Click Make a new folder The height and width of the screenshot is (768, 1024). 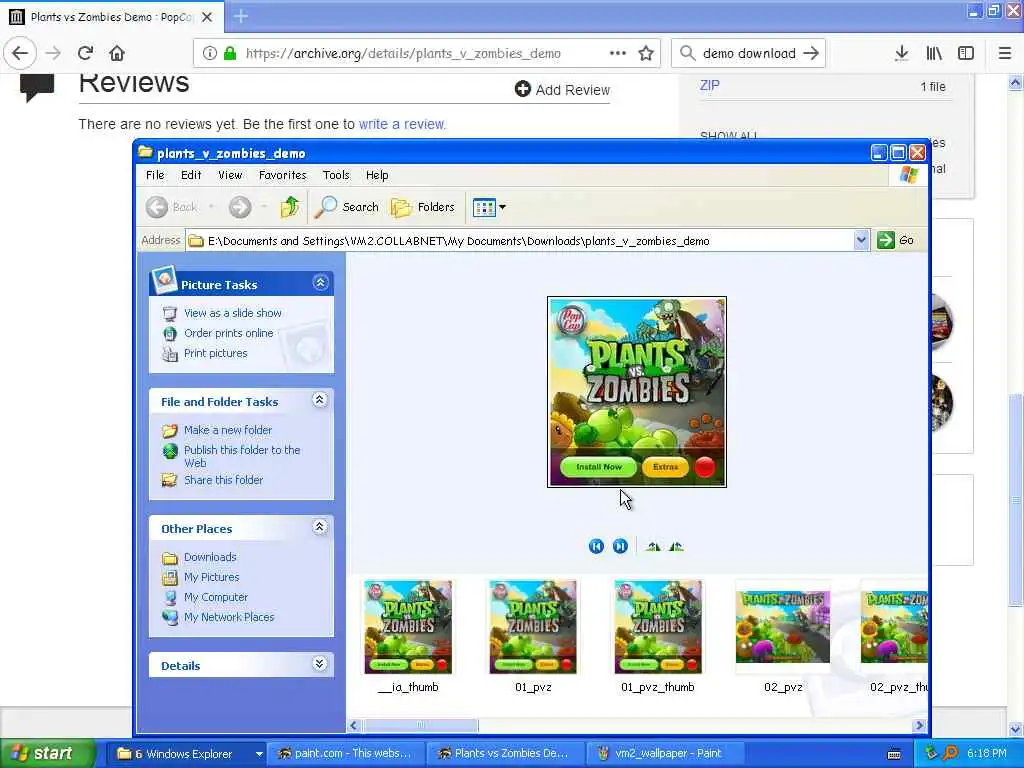coord(228,430)
